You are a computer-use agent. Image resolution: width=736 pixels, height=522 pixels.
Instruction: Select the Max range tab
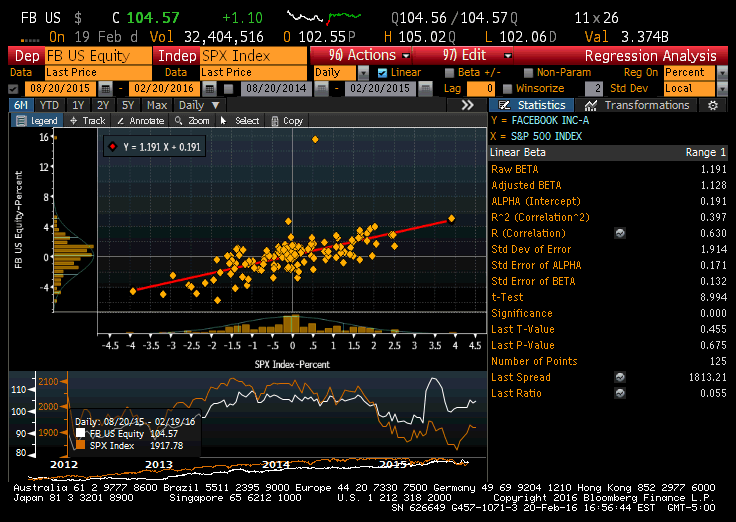click(x=157, y=105)
